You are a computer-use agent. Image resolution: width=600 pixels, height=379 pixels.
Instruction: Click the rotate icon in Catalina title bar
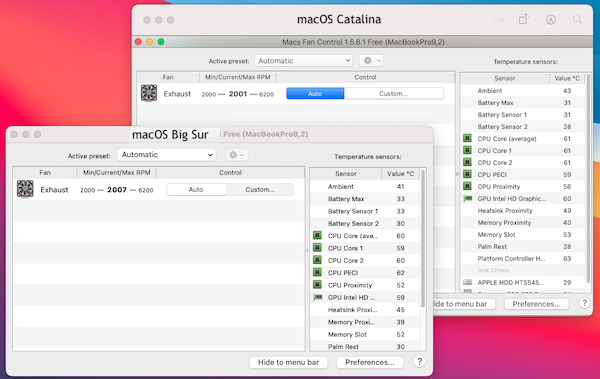pyautogui.click(x=524, y=19)
